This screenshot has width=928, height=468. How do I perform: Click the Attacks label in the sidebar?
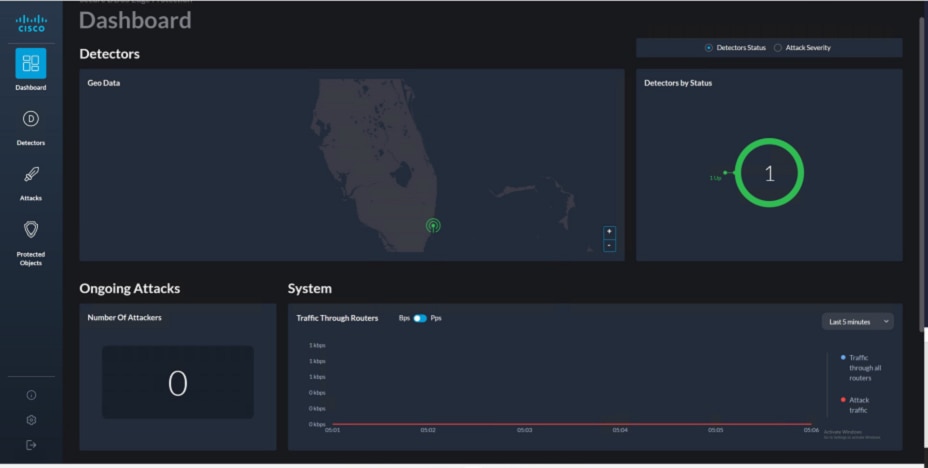[x=31, y=198]
